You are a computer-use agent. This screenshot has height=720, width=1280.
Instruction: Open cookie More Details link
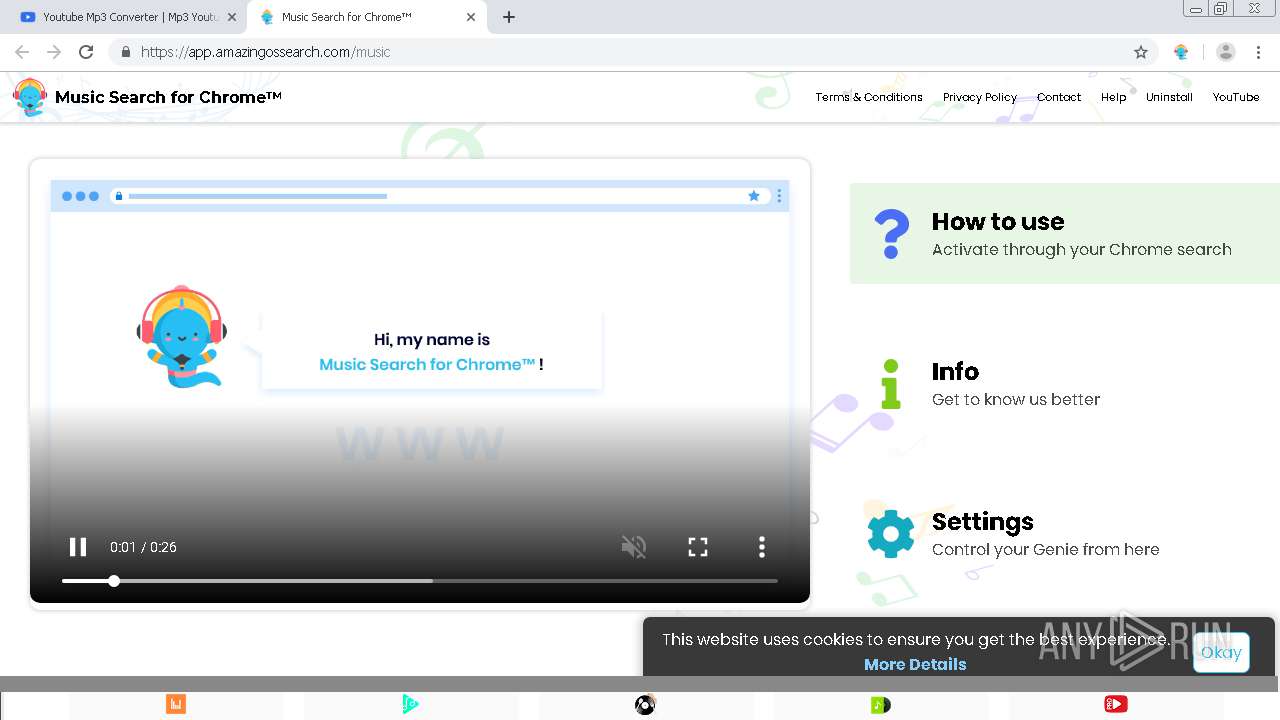tap(915, 664)
